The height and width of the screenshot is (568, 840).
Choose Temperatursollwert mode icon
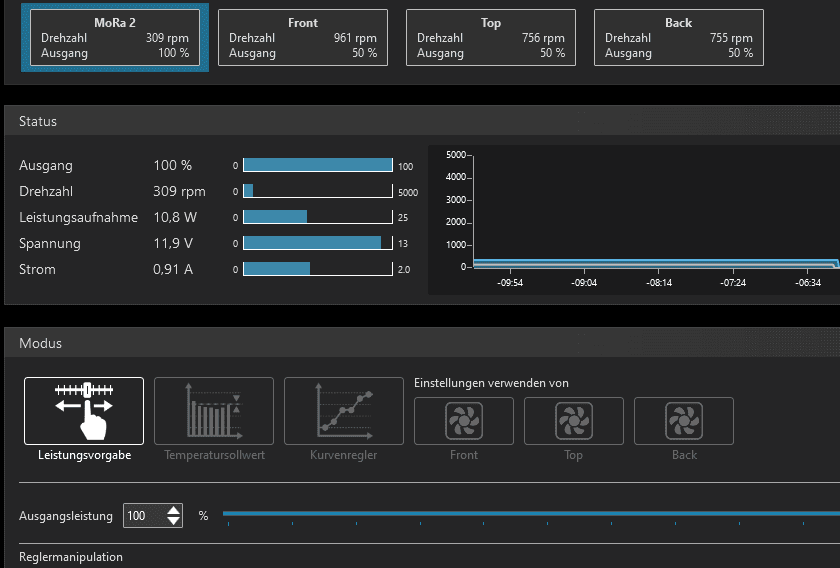click(214, 411)
